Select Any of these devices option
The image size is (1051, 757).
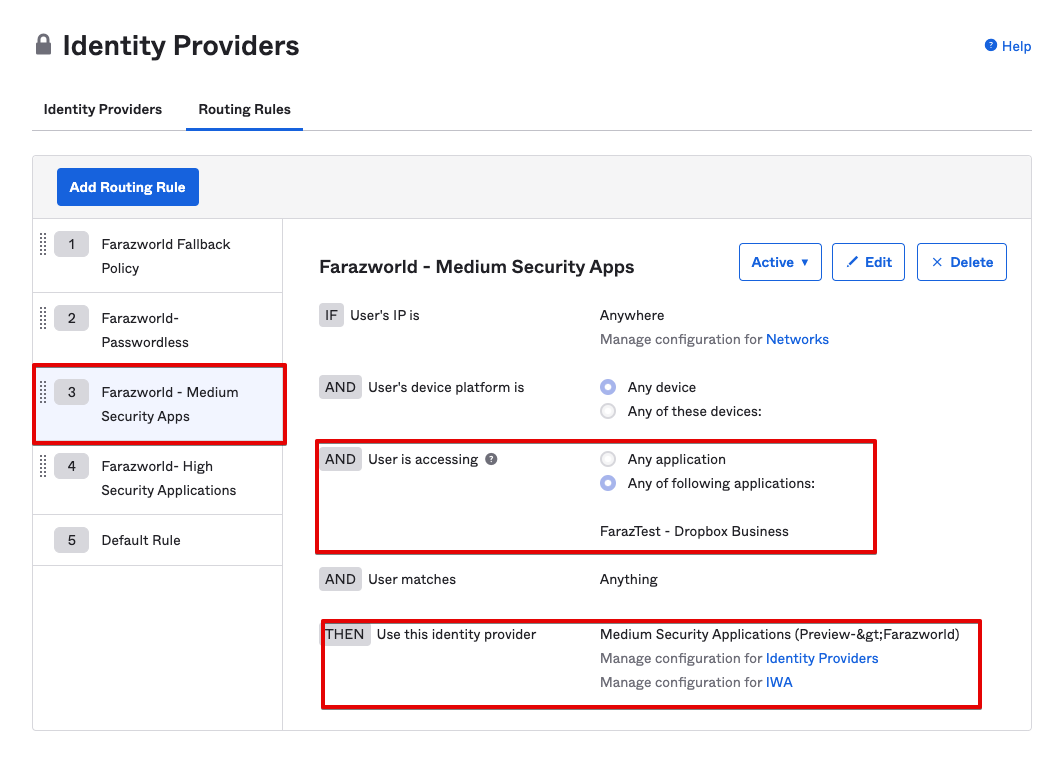[608, 411]
